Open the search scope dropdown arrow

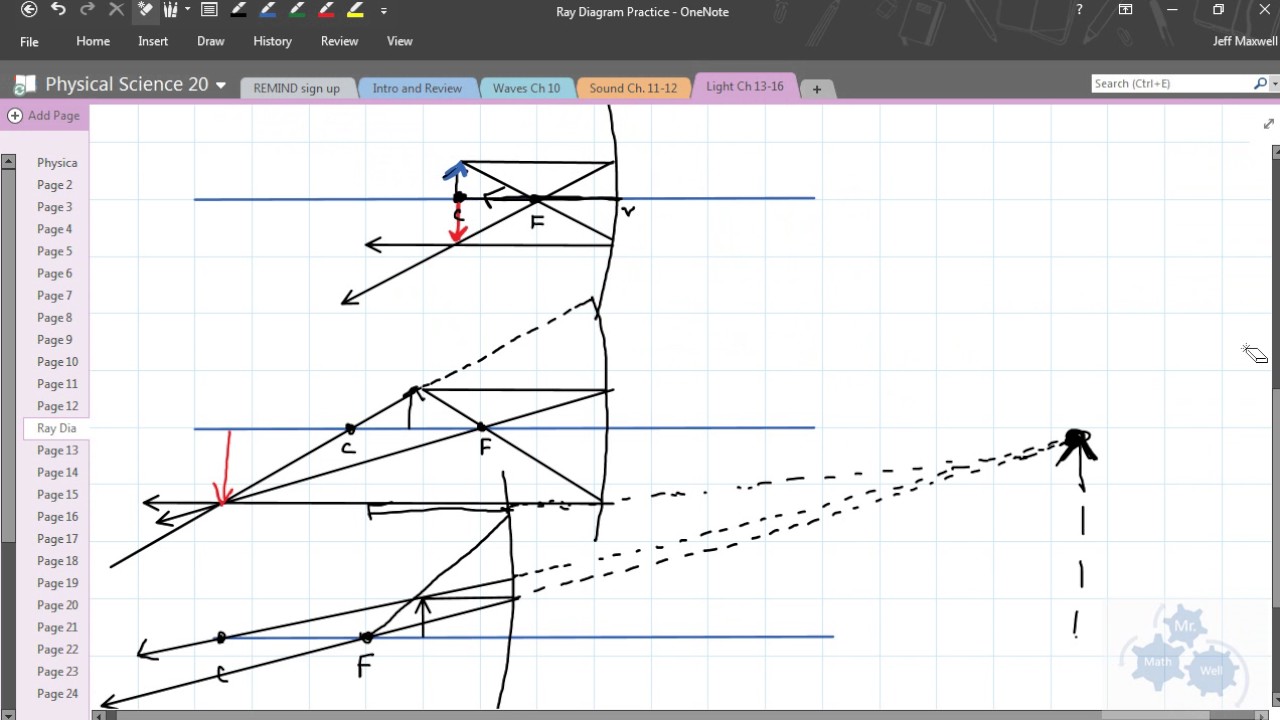pyautogui.click(x=1274, y=84)
